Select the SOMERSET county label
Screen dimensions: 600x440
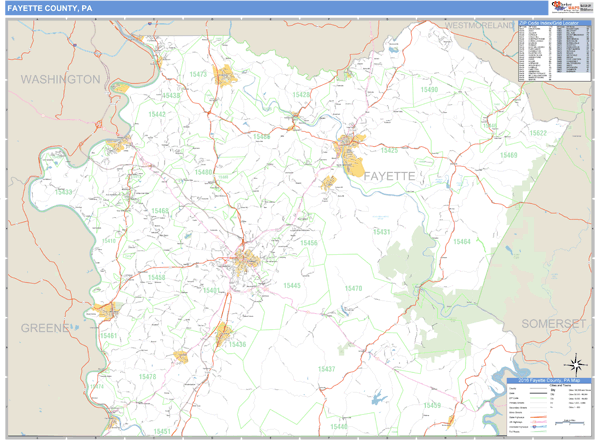tap(553, 324)
